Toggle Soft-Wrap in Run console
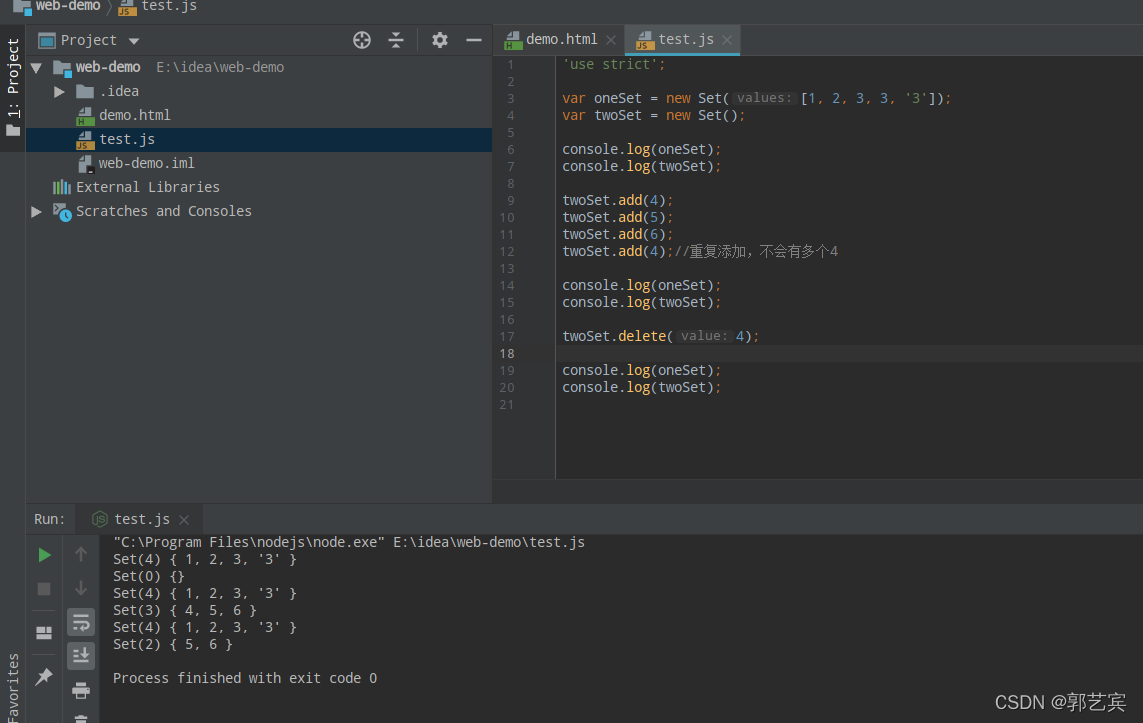1143x723 pixels. 81,622
